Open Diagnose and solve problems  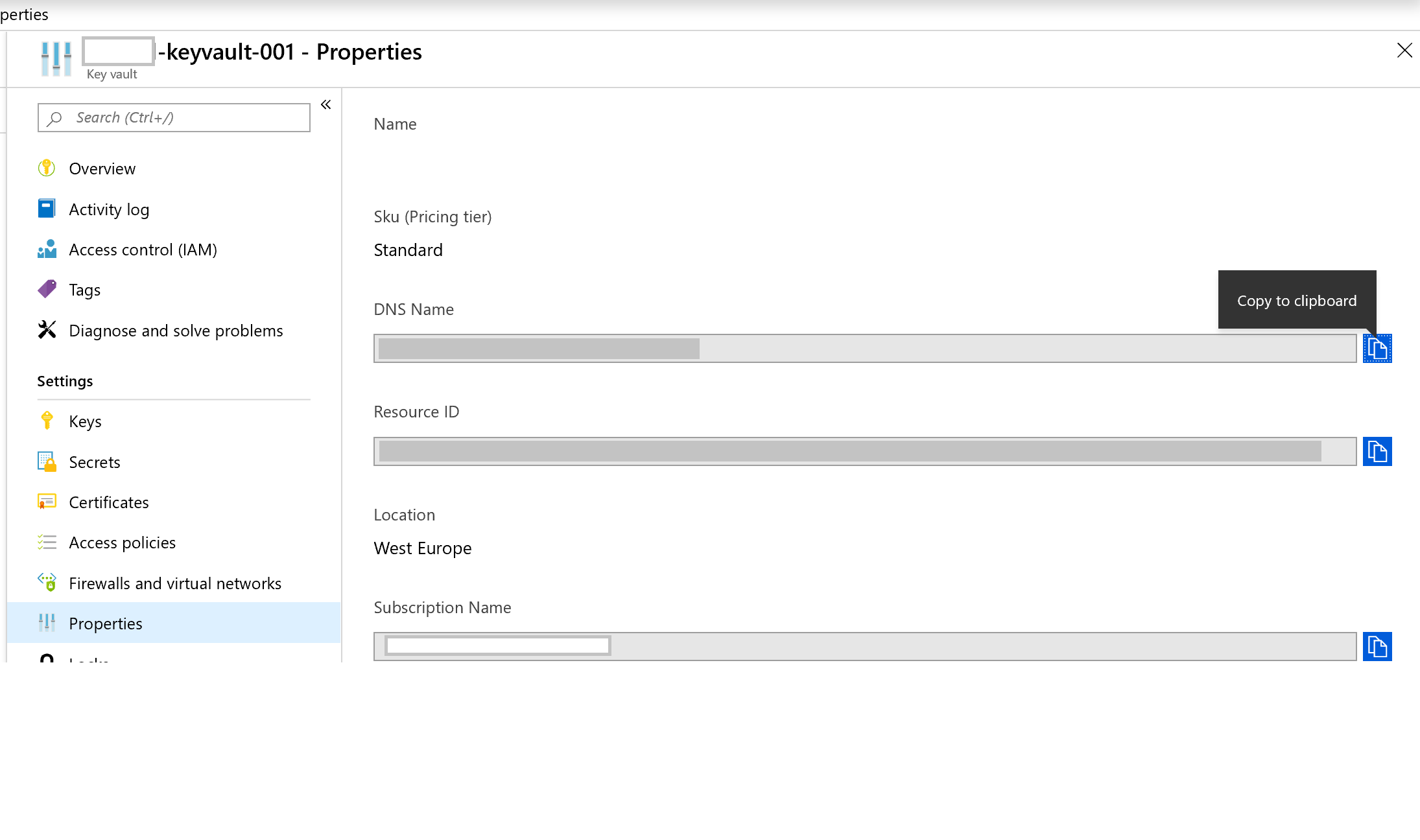[176, 331]
